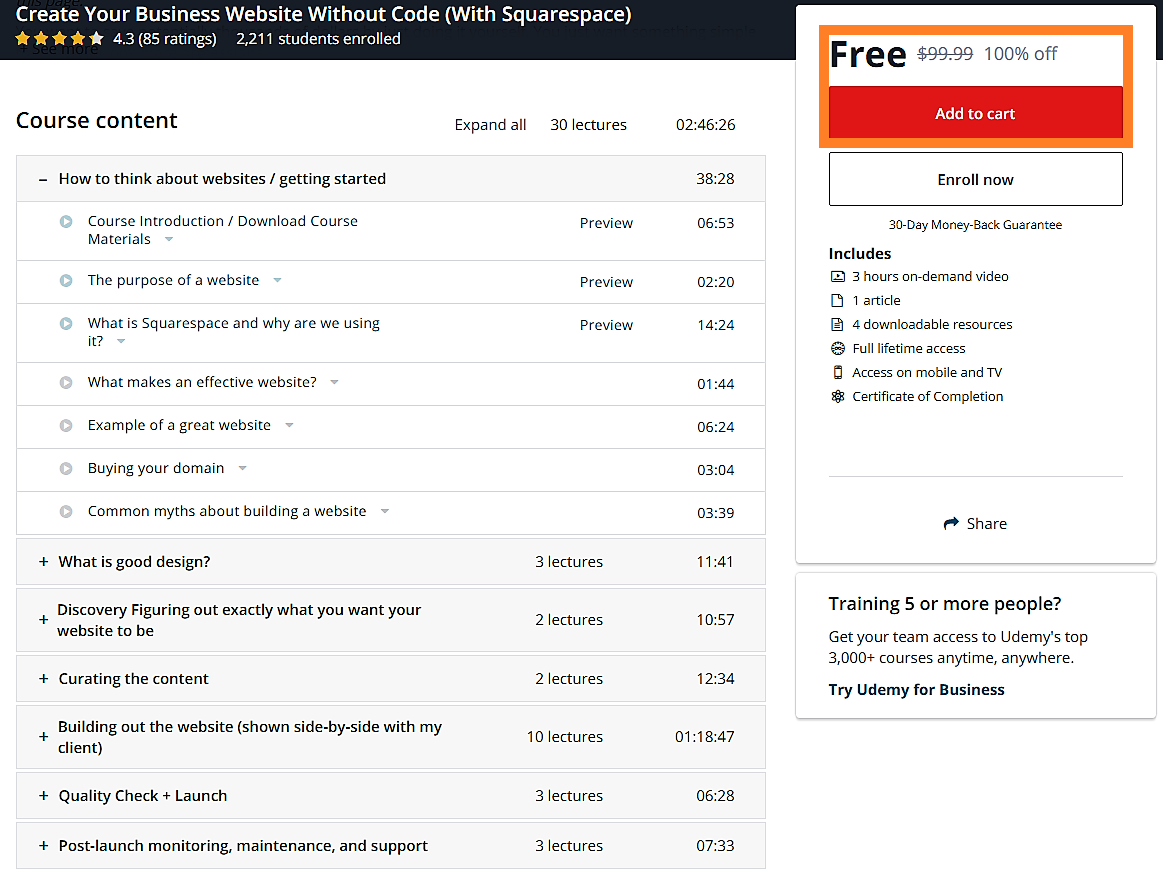Screen dimensions: 1163x894
Task: Preview the What is Squarespace lecture
Action: coord(606,326)
